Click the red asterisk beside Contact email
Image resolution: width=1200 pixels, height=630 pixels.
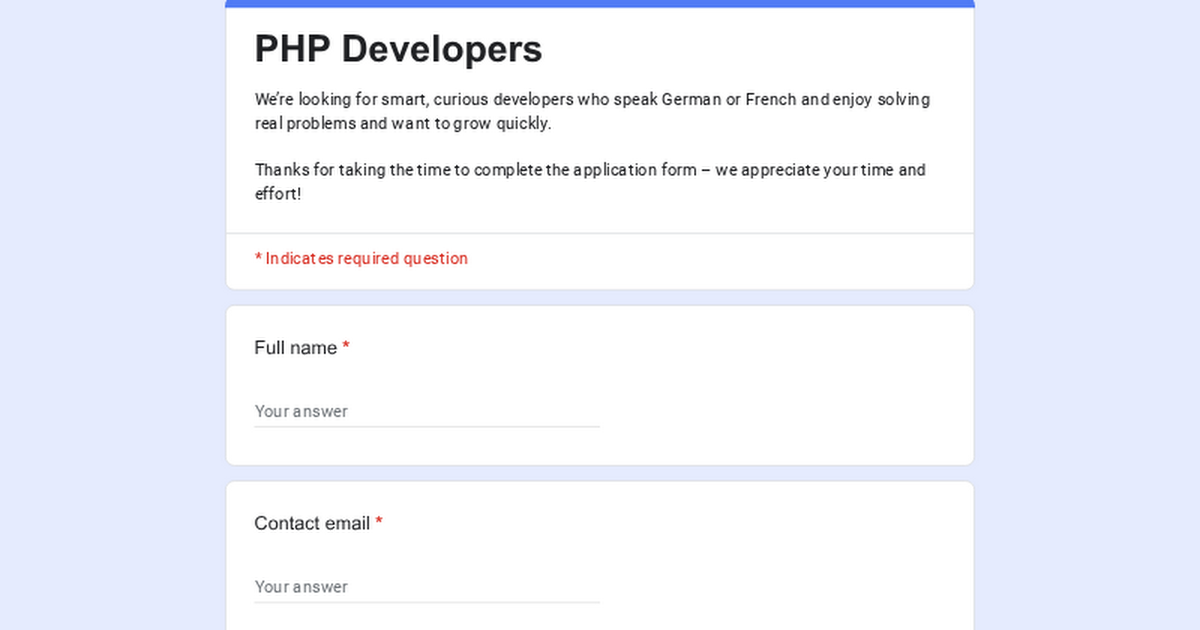pos(379,523)
